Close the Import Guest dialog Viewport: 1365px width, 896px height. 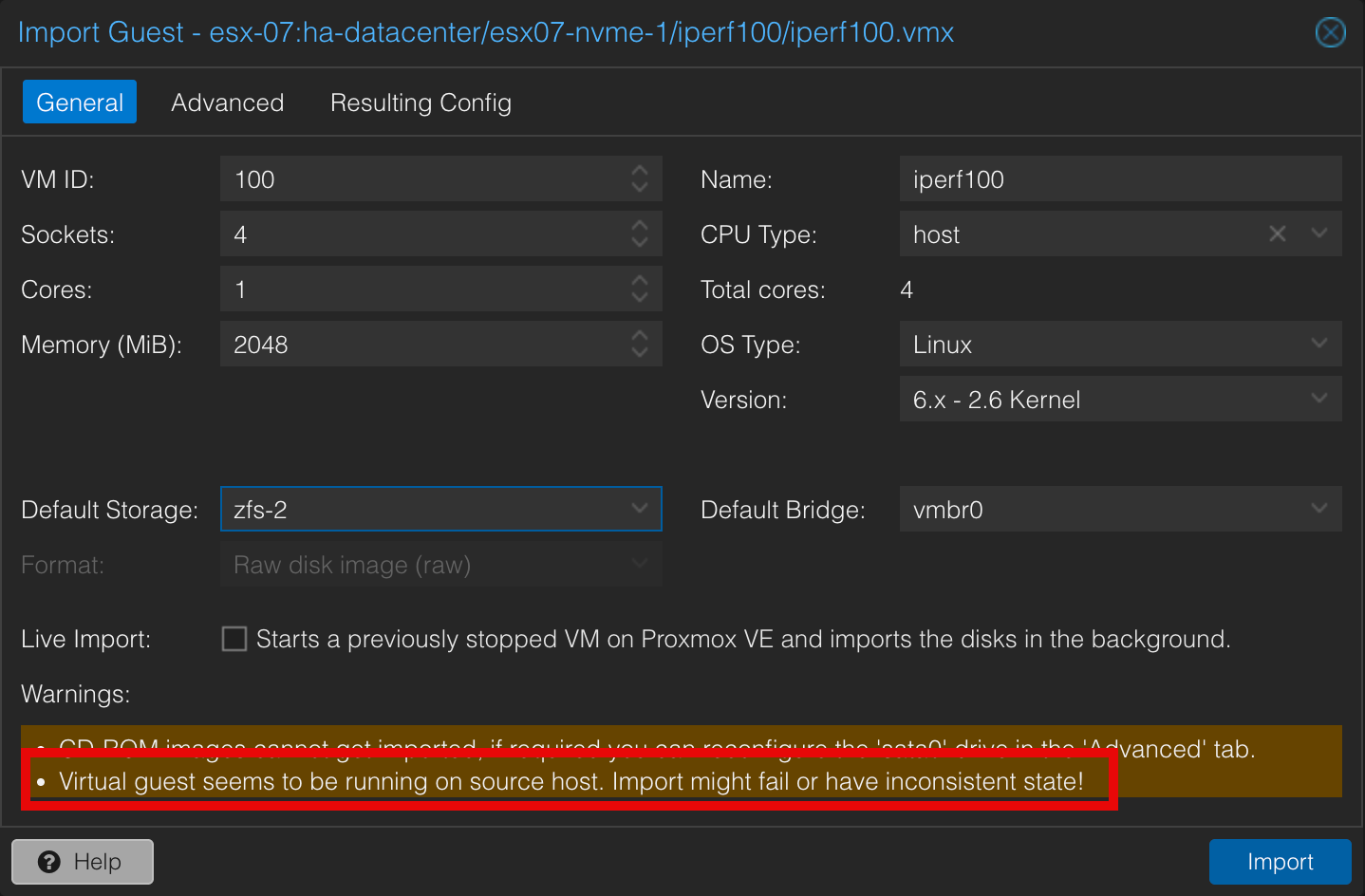point(1330,31)
